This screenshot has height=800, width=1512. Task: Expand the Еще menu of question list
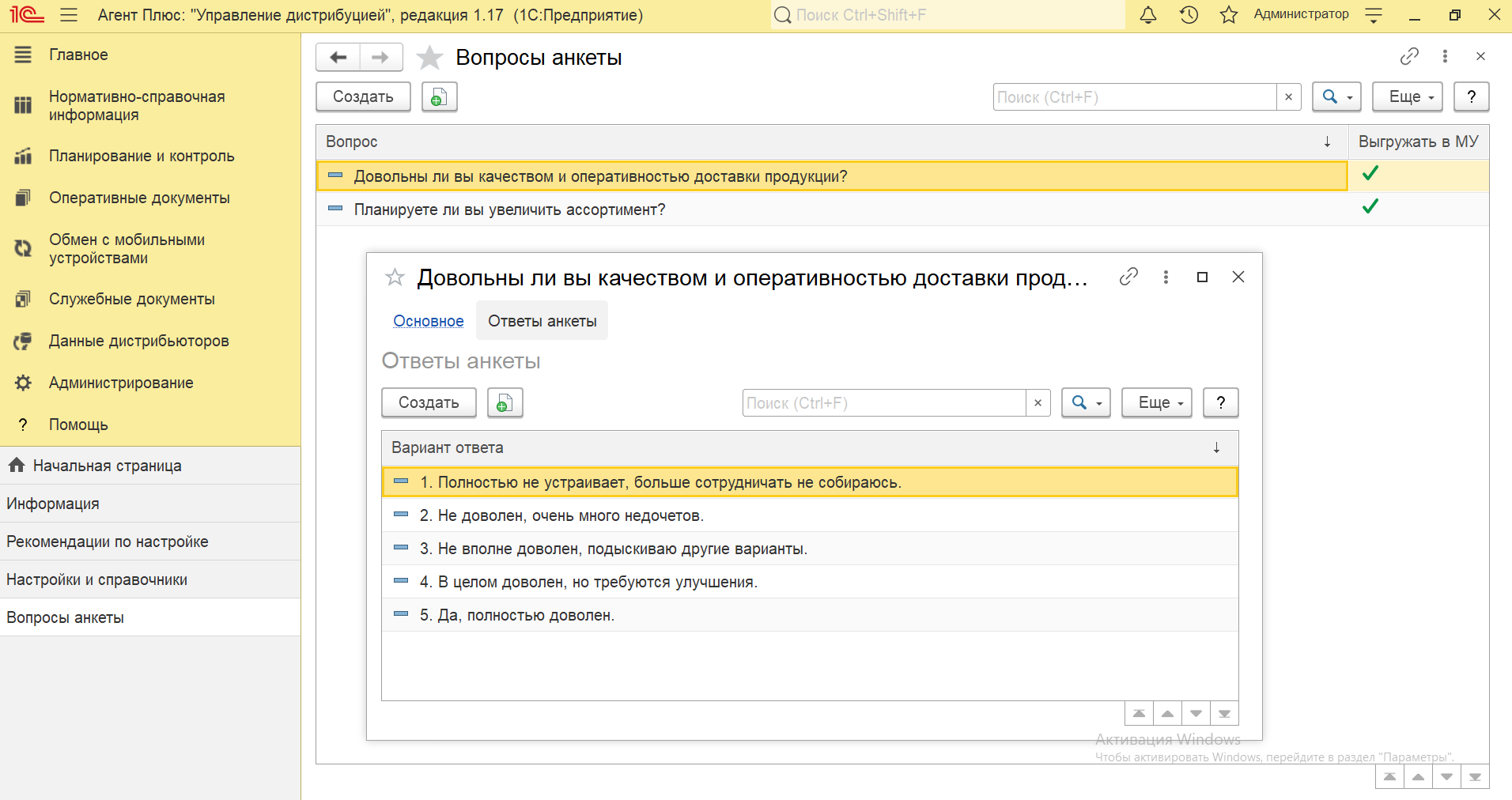pyautogui.click(x=1408, y=96)
